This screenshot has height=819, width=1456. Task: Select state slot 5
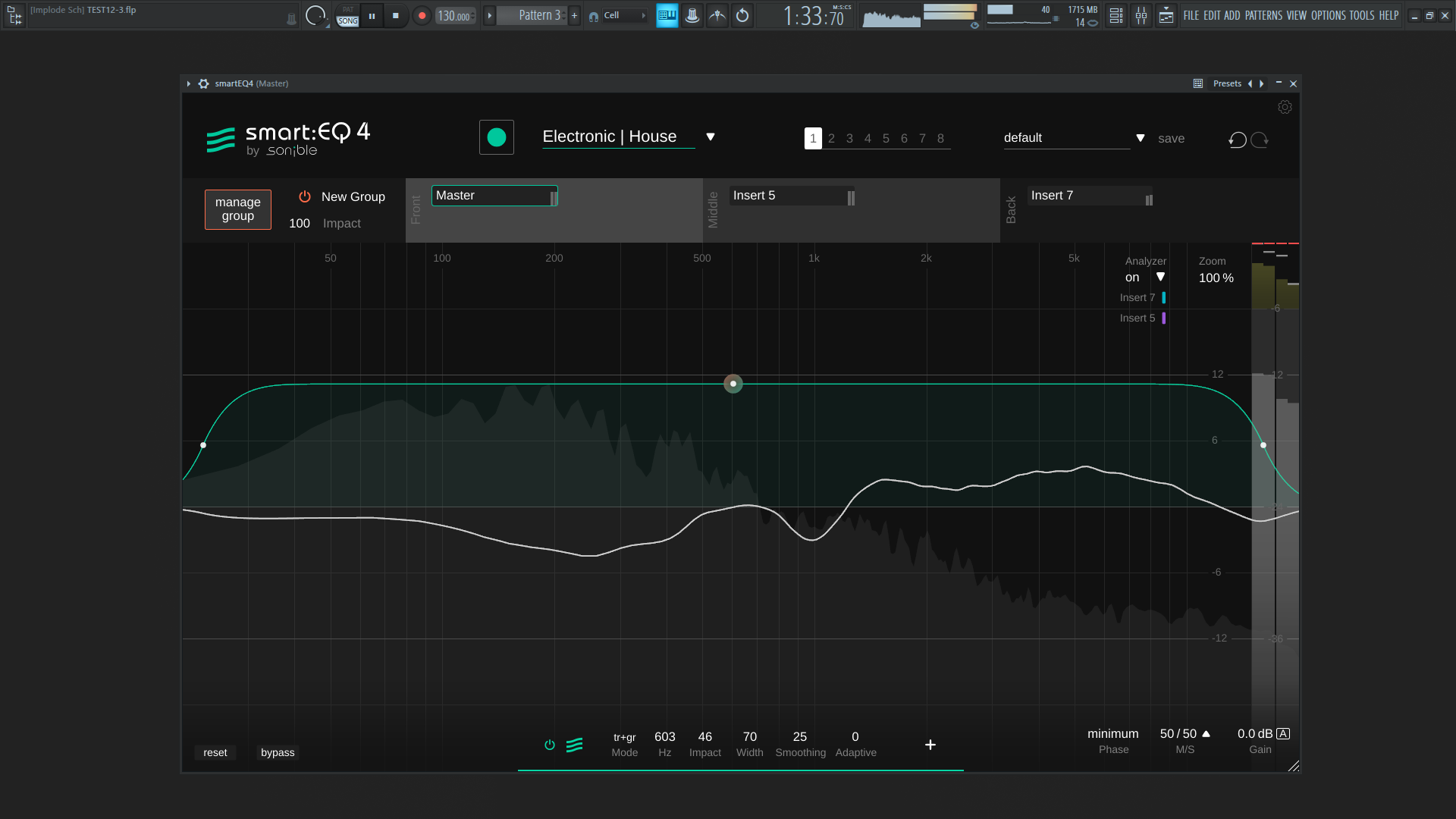point(886,138)
